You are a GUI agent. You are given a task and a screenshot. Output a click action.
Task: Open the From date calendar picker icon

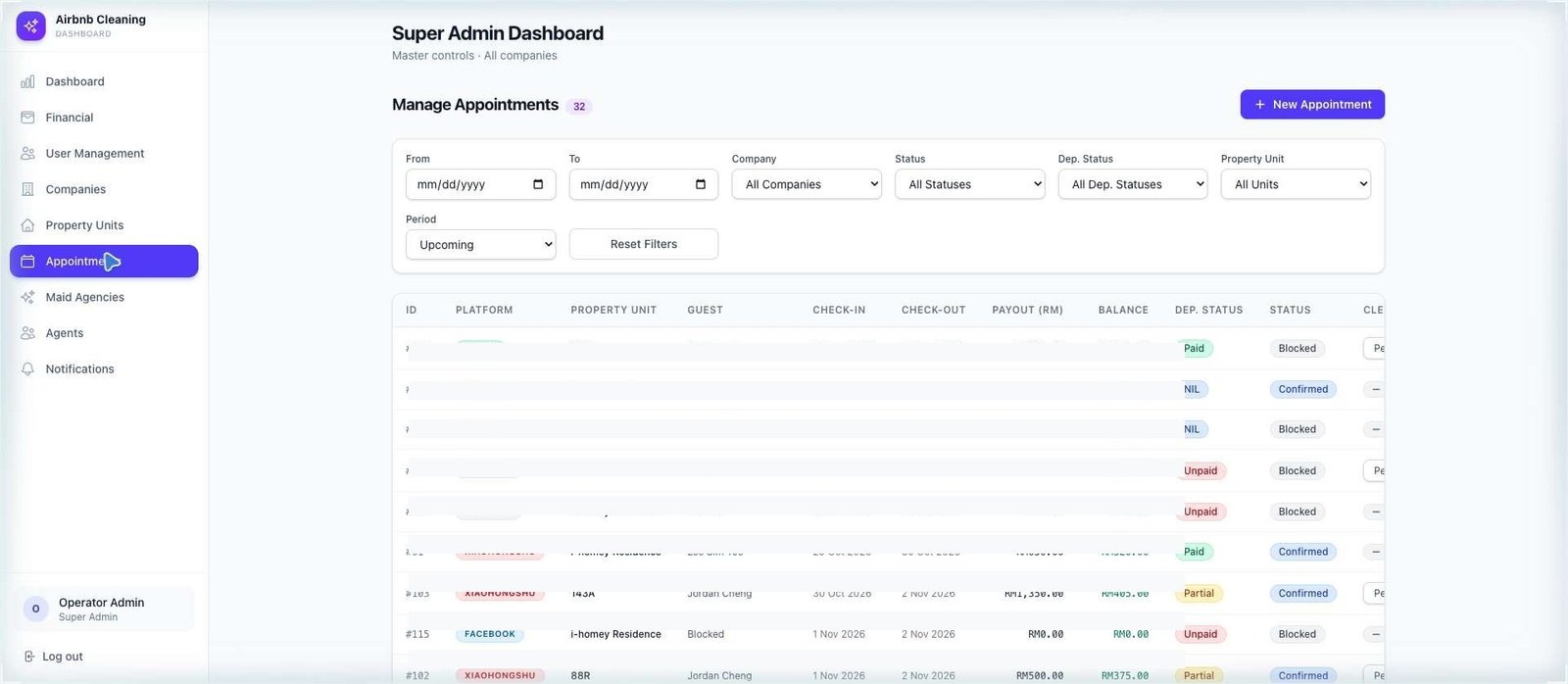point(538,184)
